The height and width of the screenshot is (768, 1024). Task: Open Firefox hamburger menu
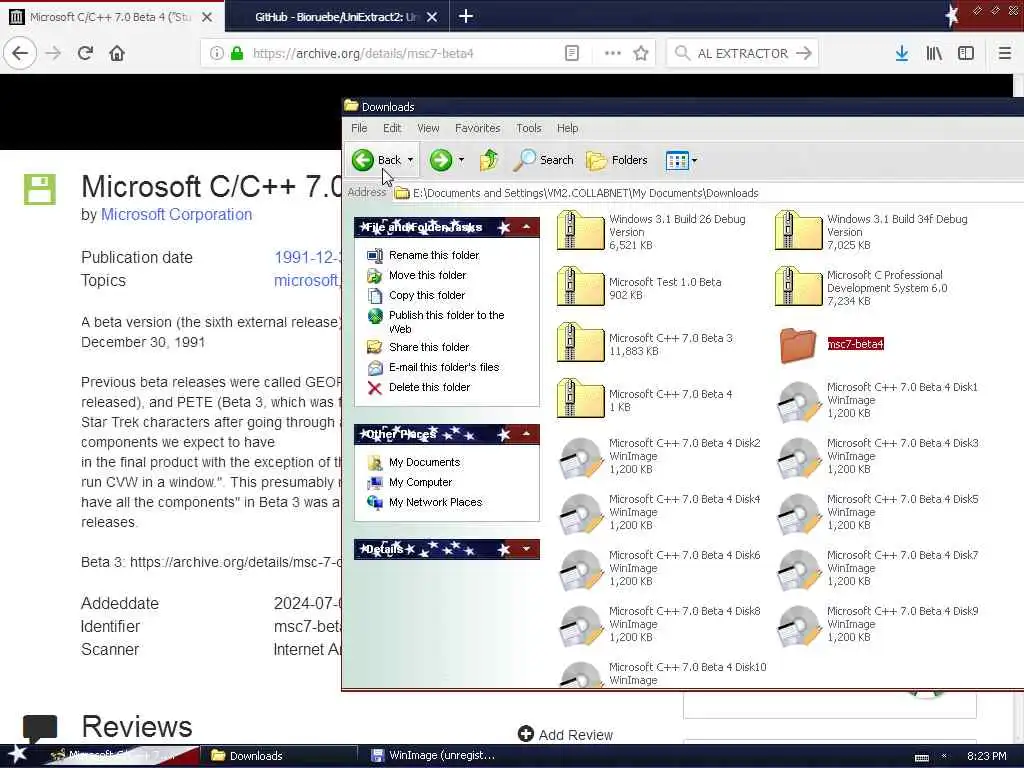coord(1004,54)
